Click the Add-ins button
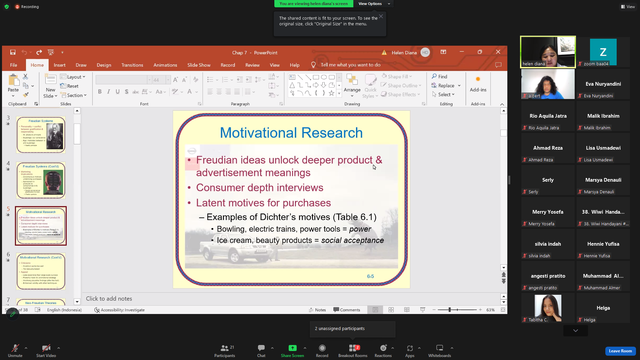 [x=478, y=84]
